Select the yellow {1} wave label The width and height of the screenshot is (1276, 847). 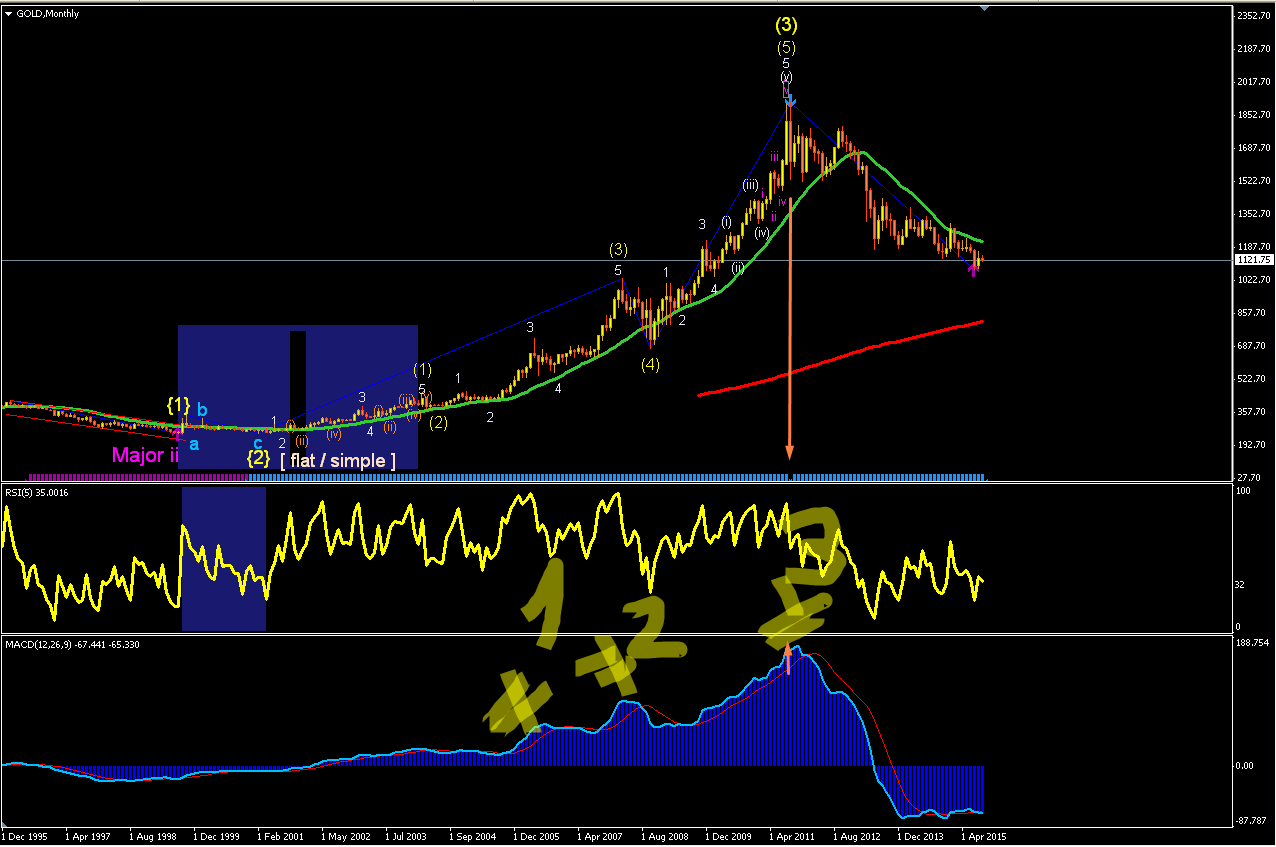pos(178,404)
